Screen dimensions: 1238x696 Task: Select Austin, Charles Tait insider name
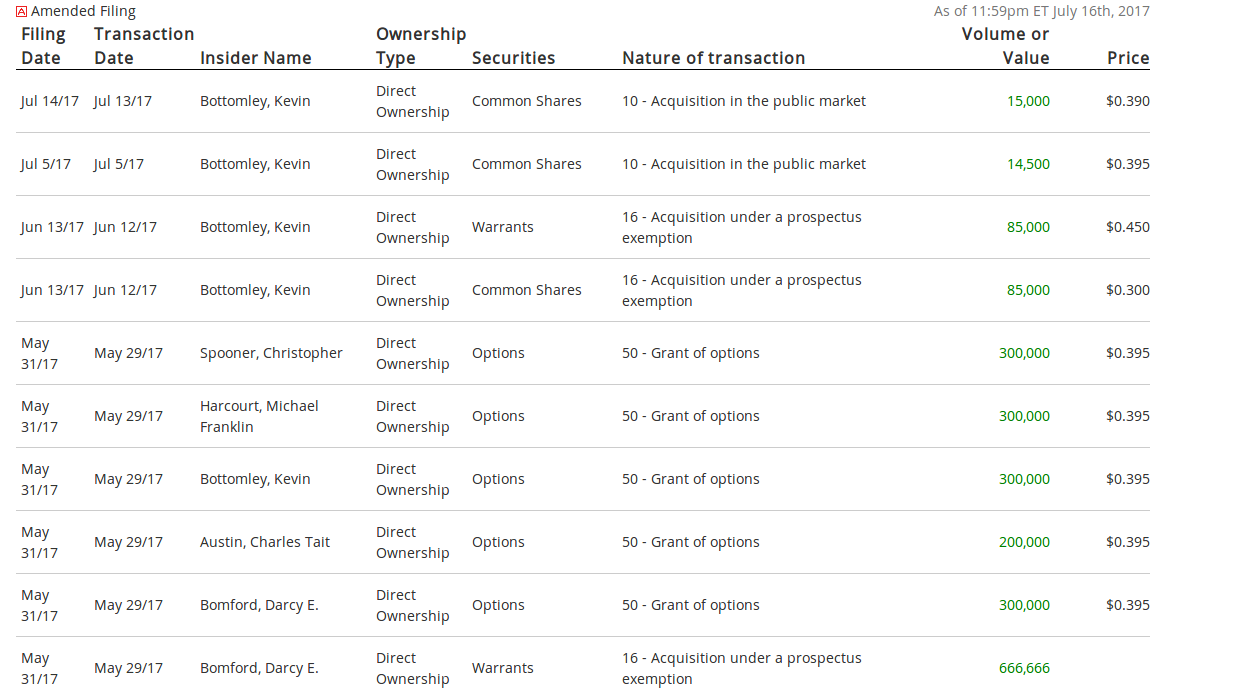(x=265, y=542)
